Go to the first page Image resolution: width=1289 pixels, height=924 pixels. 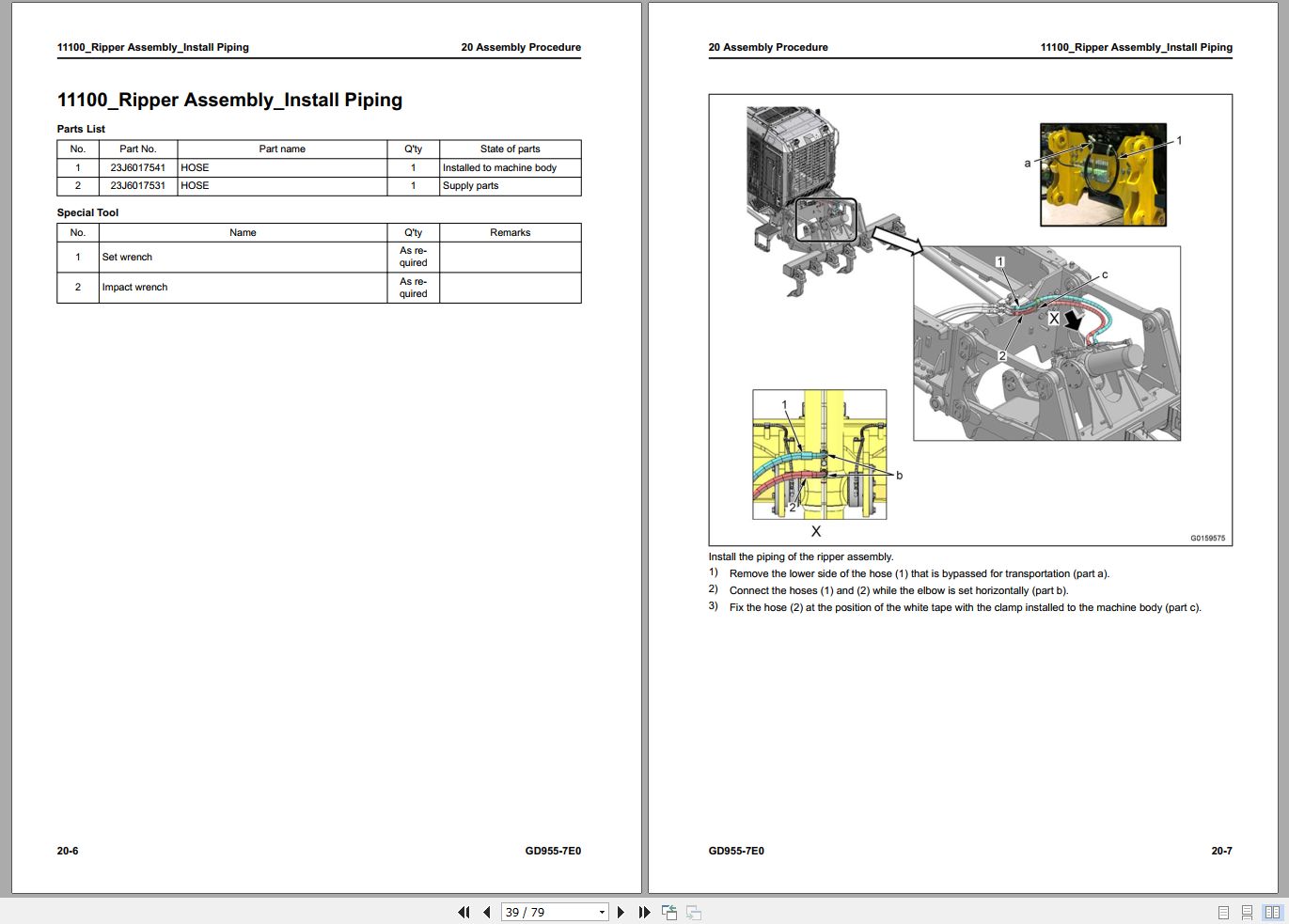(x=464, y=912)
